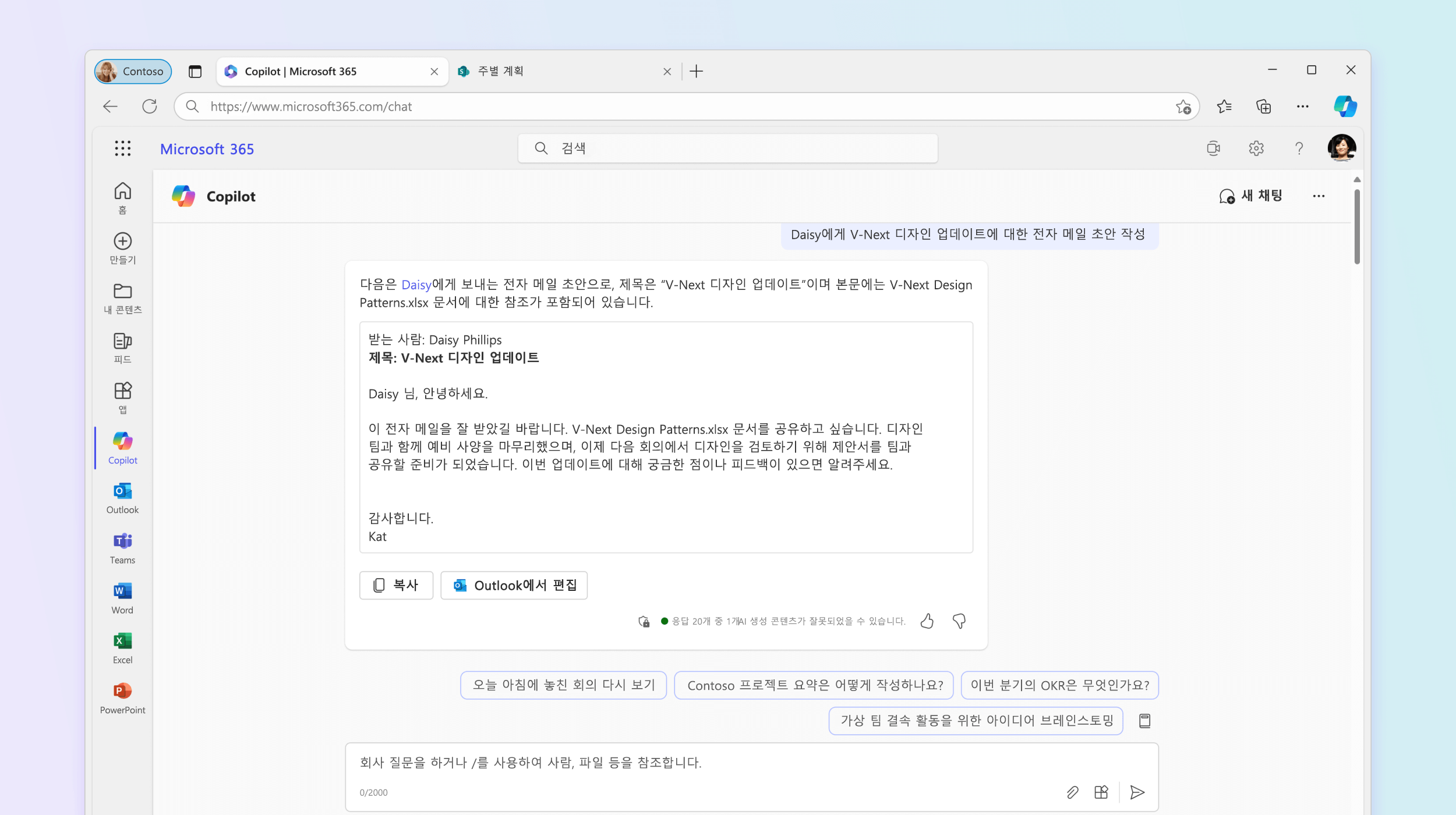Refresh the current page
This screenshot has height=815, width=1456.
[x=150, y=107]
